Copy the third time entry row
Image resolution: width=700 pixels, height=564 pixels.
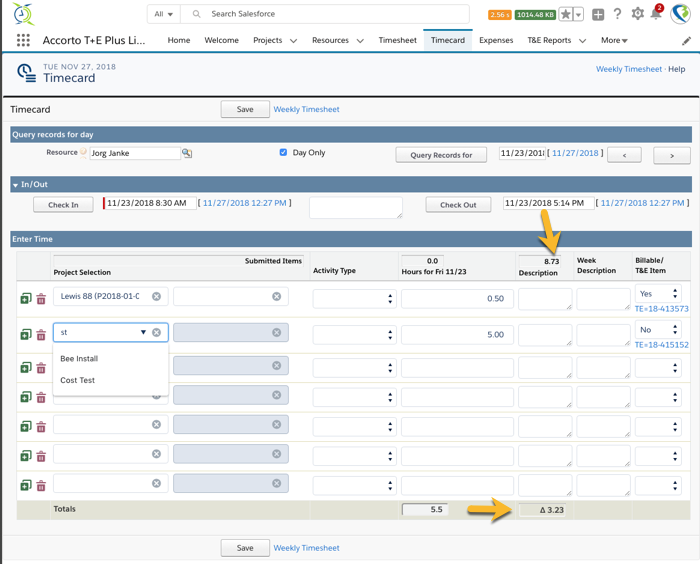(26, 368)
